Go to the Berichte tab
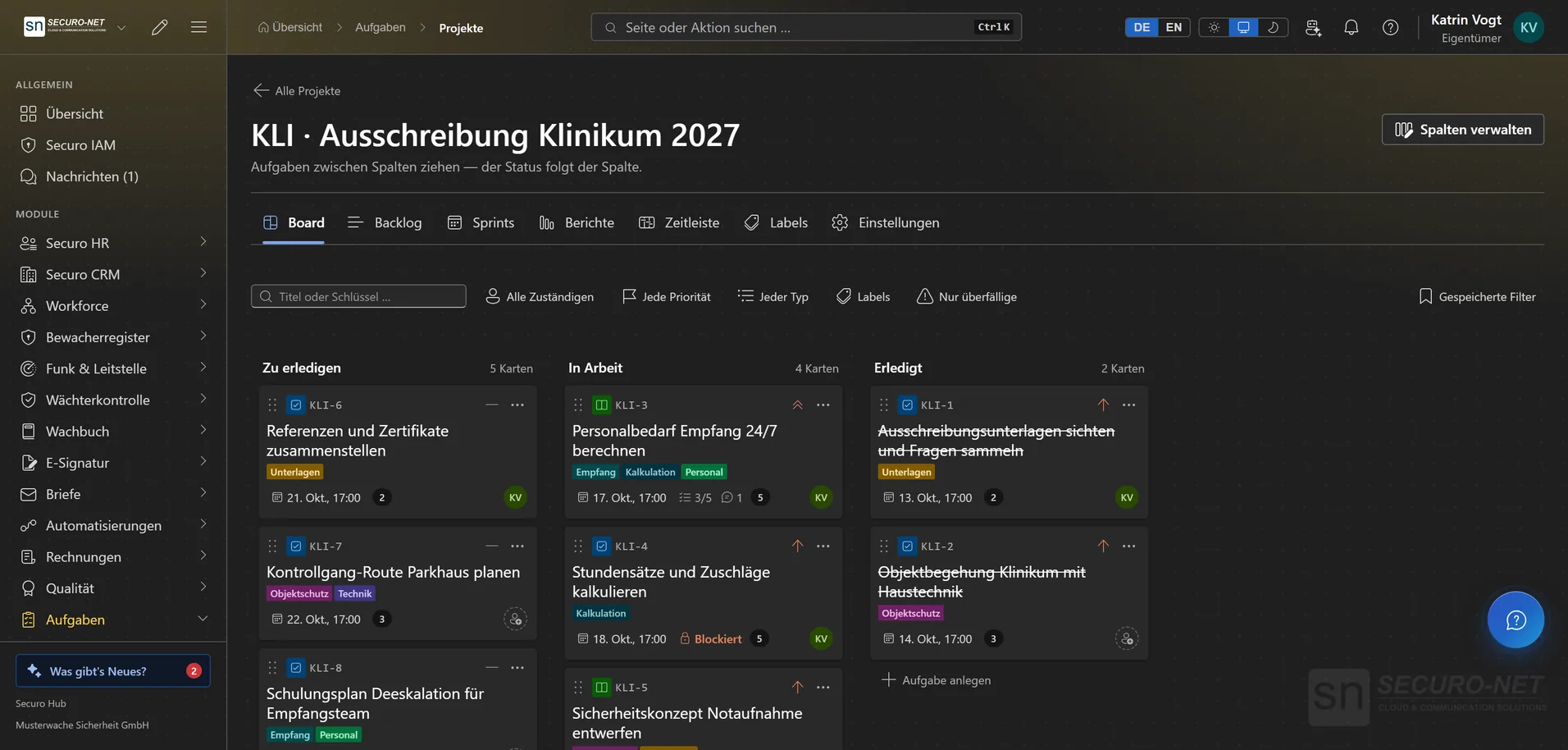 pos(577,222)
